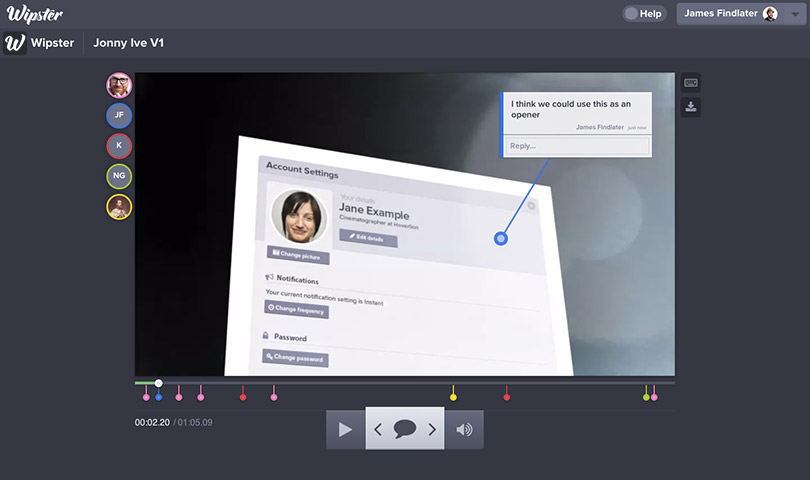Screen dimensions: 810x480
Task: Click the W team icon in breadcrumb
Action: point(14,43)
